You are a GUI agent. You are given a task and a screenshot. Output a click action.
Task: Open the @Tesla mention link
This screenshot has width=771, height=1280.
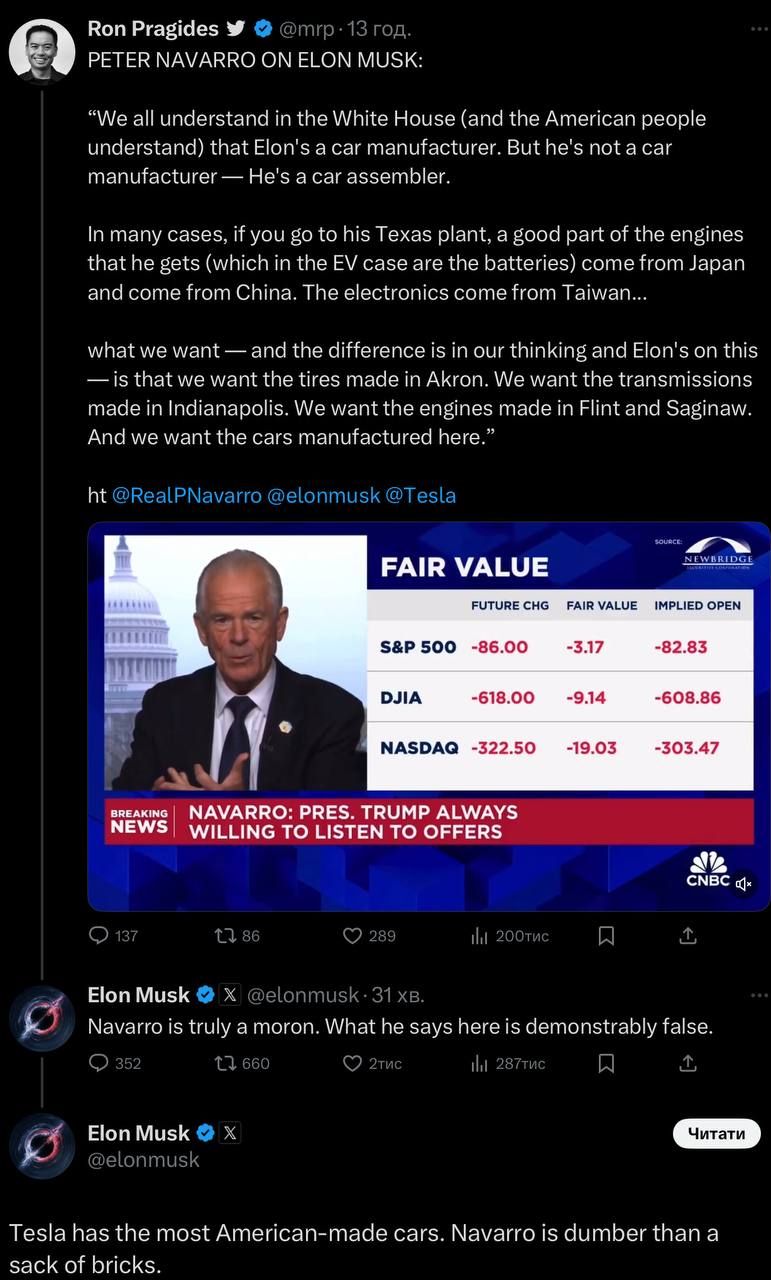tap(420, 495)
